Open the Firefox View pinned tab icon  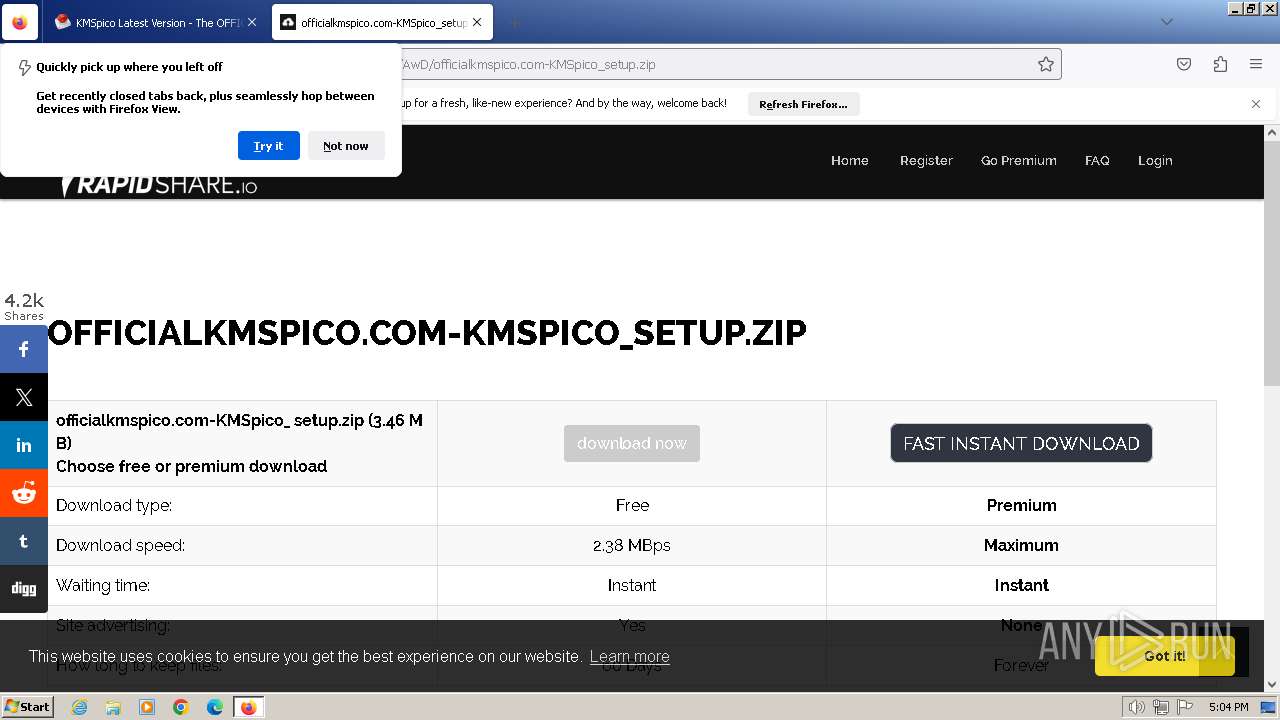(20, 22)
